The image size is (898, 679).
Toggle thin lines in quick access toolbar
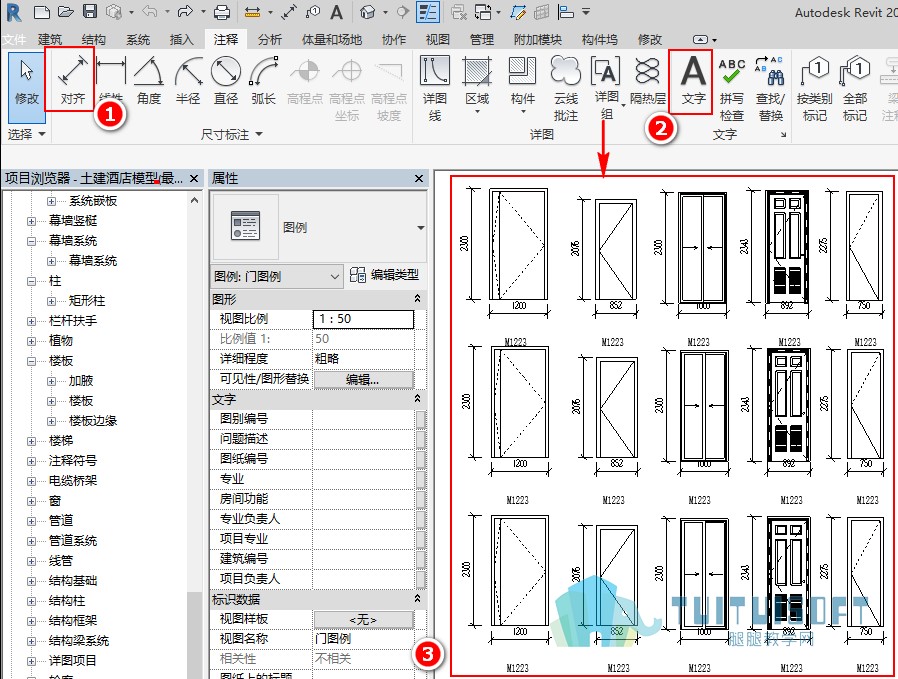coord(428,12)
